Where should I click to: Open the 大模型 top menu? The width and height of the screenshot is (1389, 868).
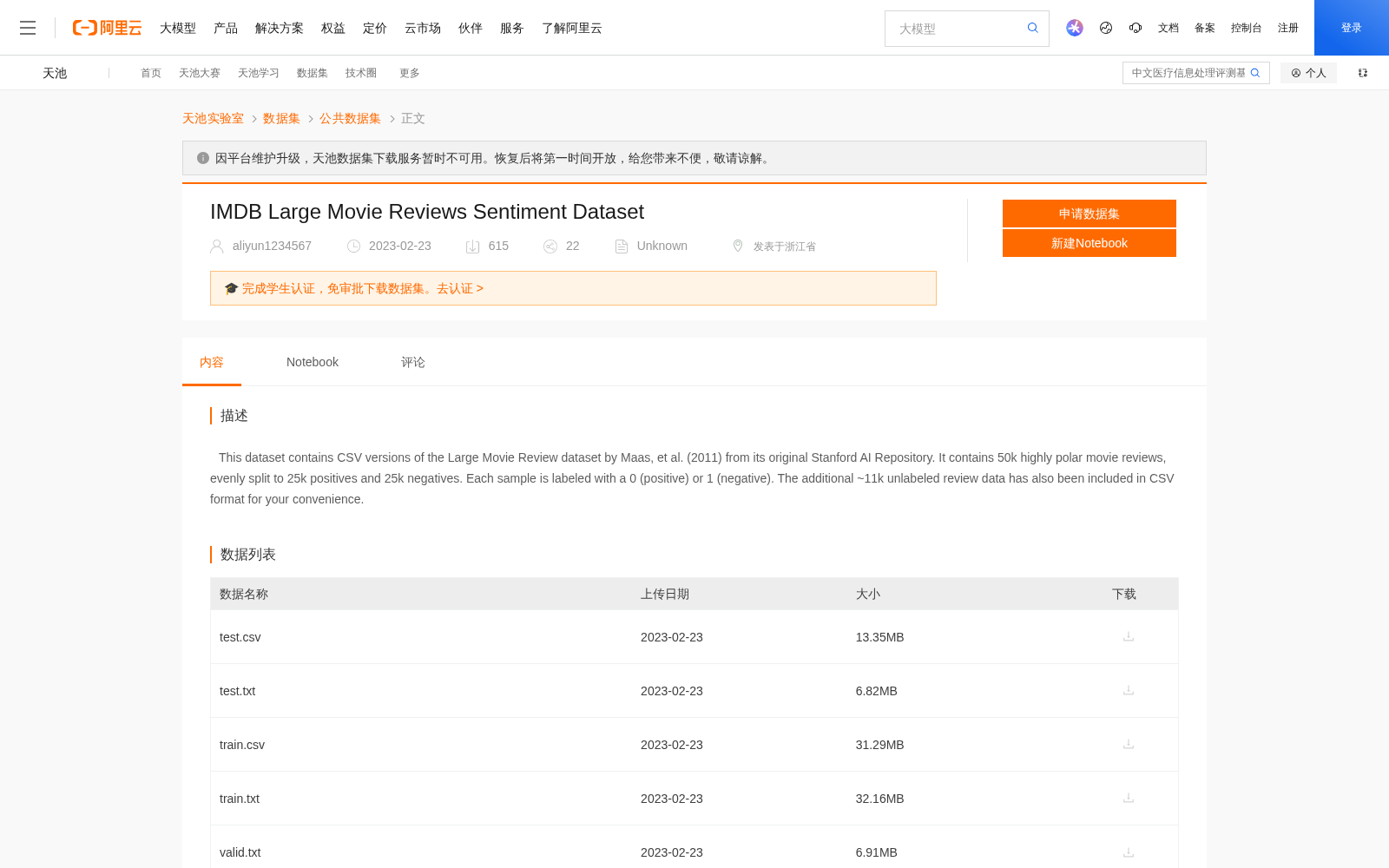click(178, 28)
